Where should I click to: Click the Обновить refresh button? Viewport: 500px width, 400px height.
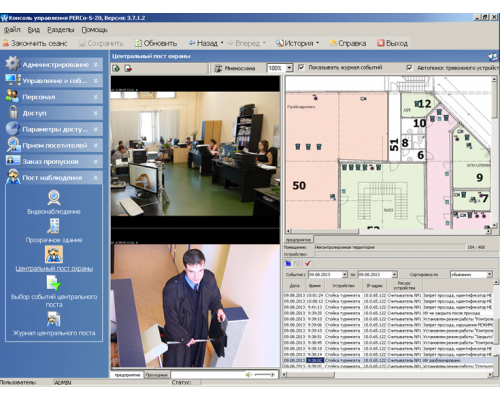coord(156,43)
